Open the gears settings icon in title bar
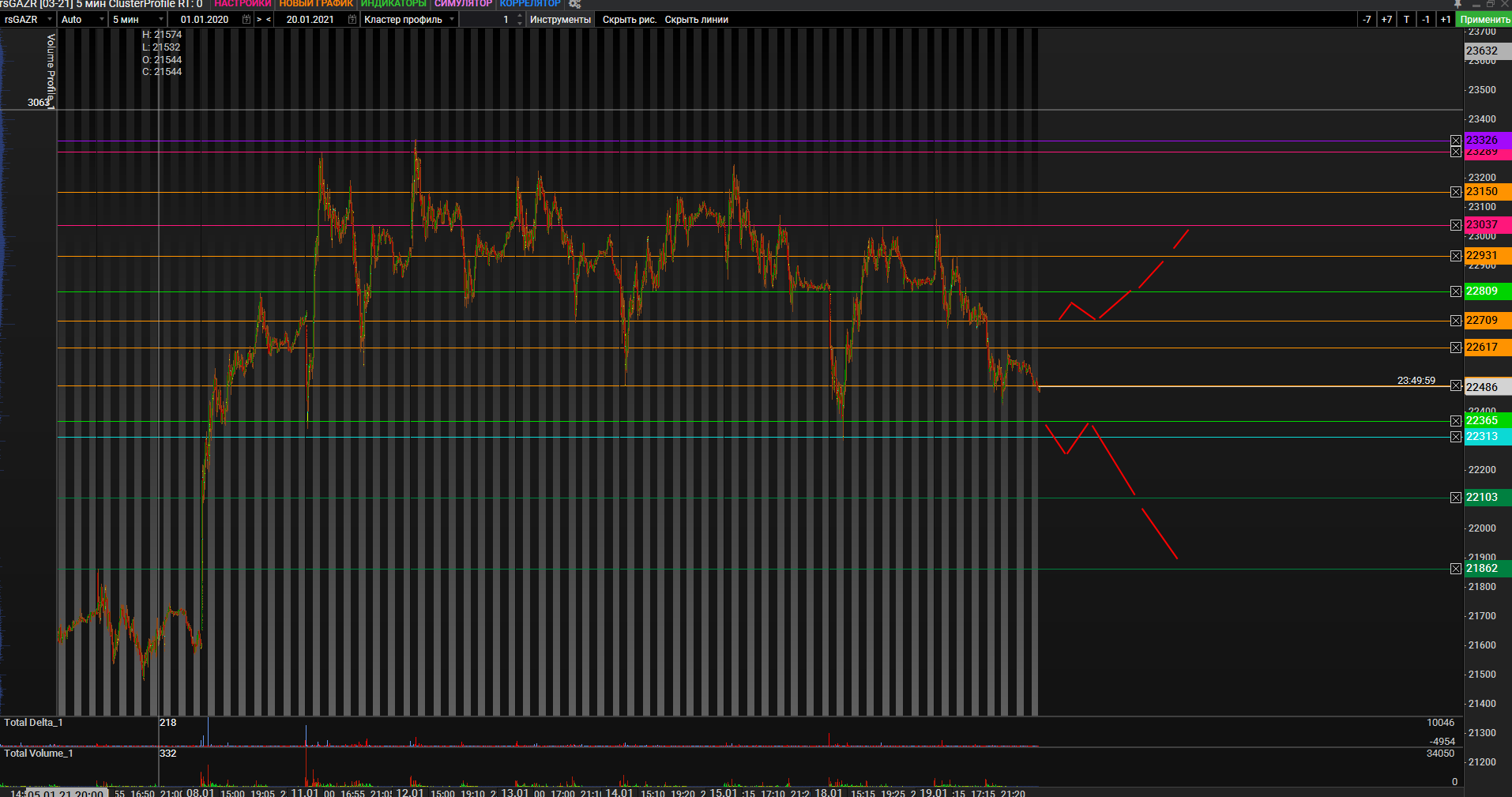This screenshot has width=1512, height=797. point(574,4)
